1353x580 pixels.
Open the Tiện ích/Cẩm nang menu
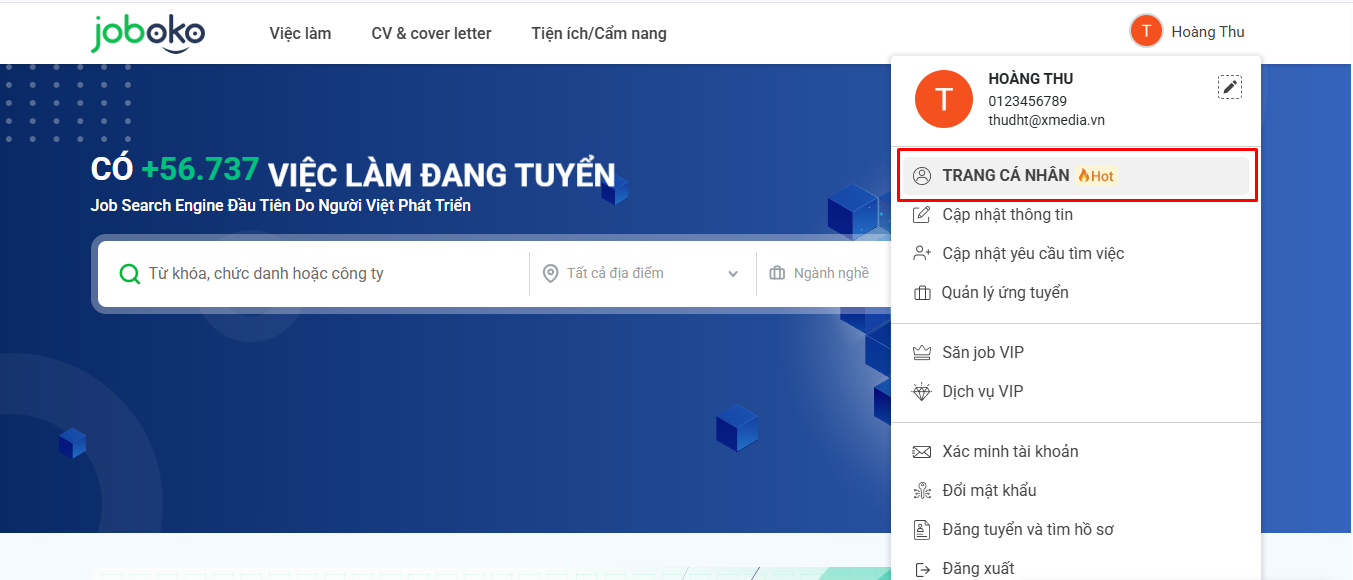click(x=599, y=34)
